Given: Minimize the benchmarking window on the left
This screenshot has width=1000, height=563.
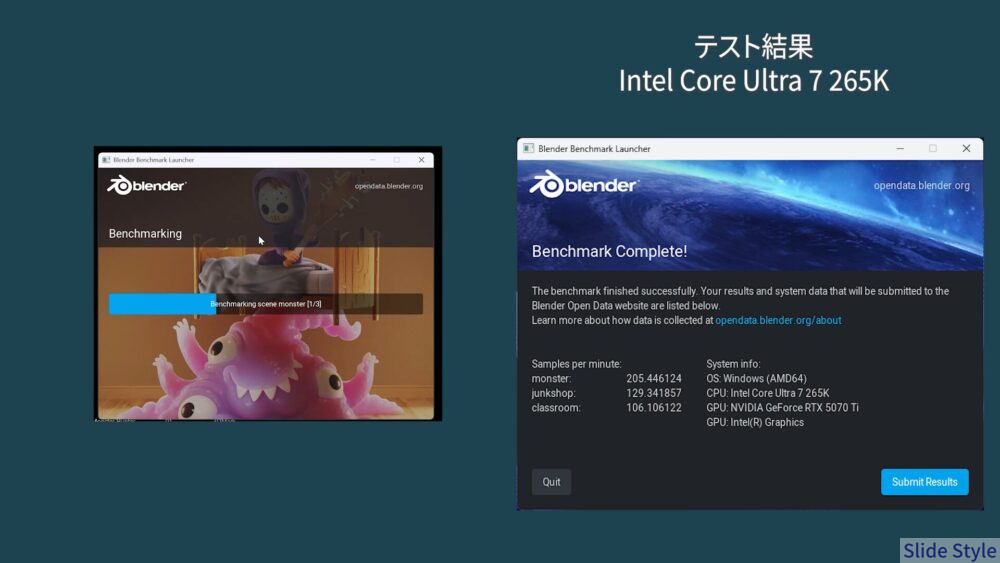Looking at the screenshot, I should click(372, 160).
